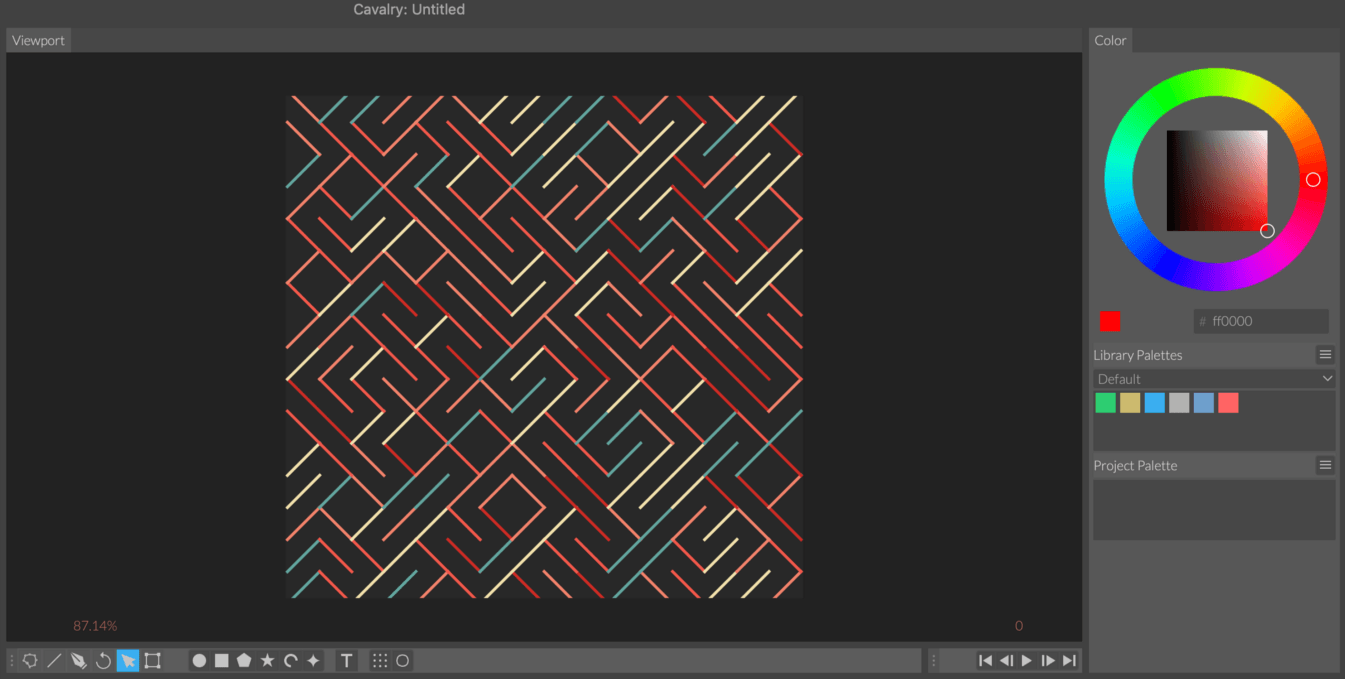Viewport: 1345px width, 679px height.
Task: Enable the Frame/Artboard tool
Action: (x=153, y=660)
